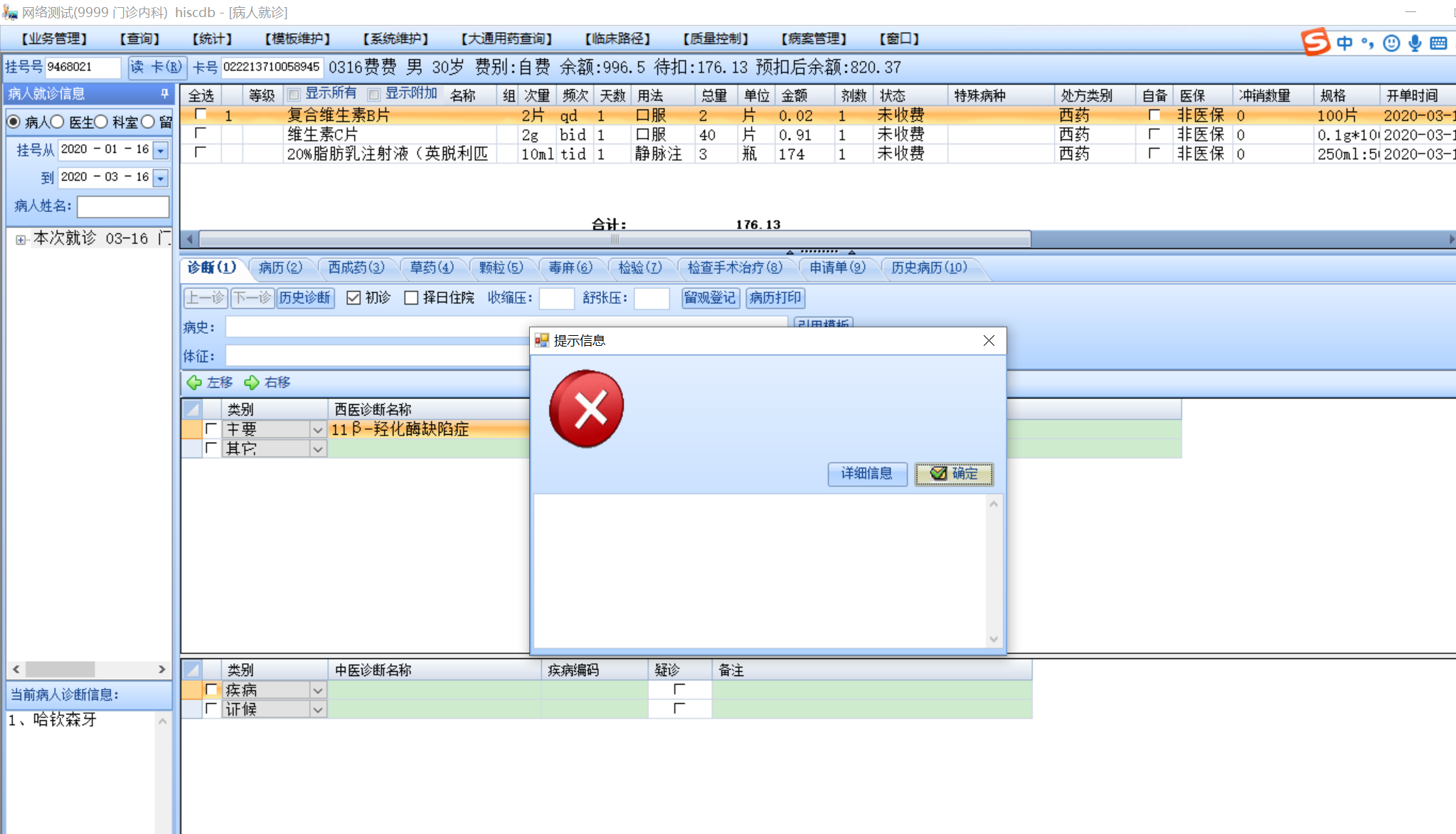
Task: Click the green 左移 left arrow icon
Action: point(194,383)
